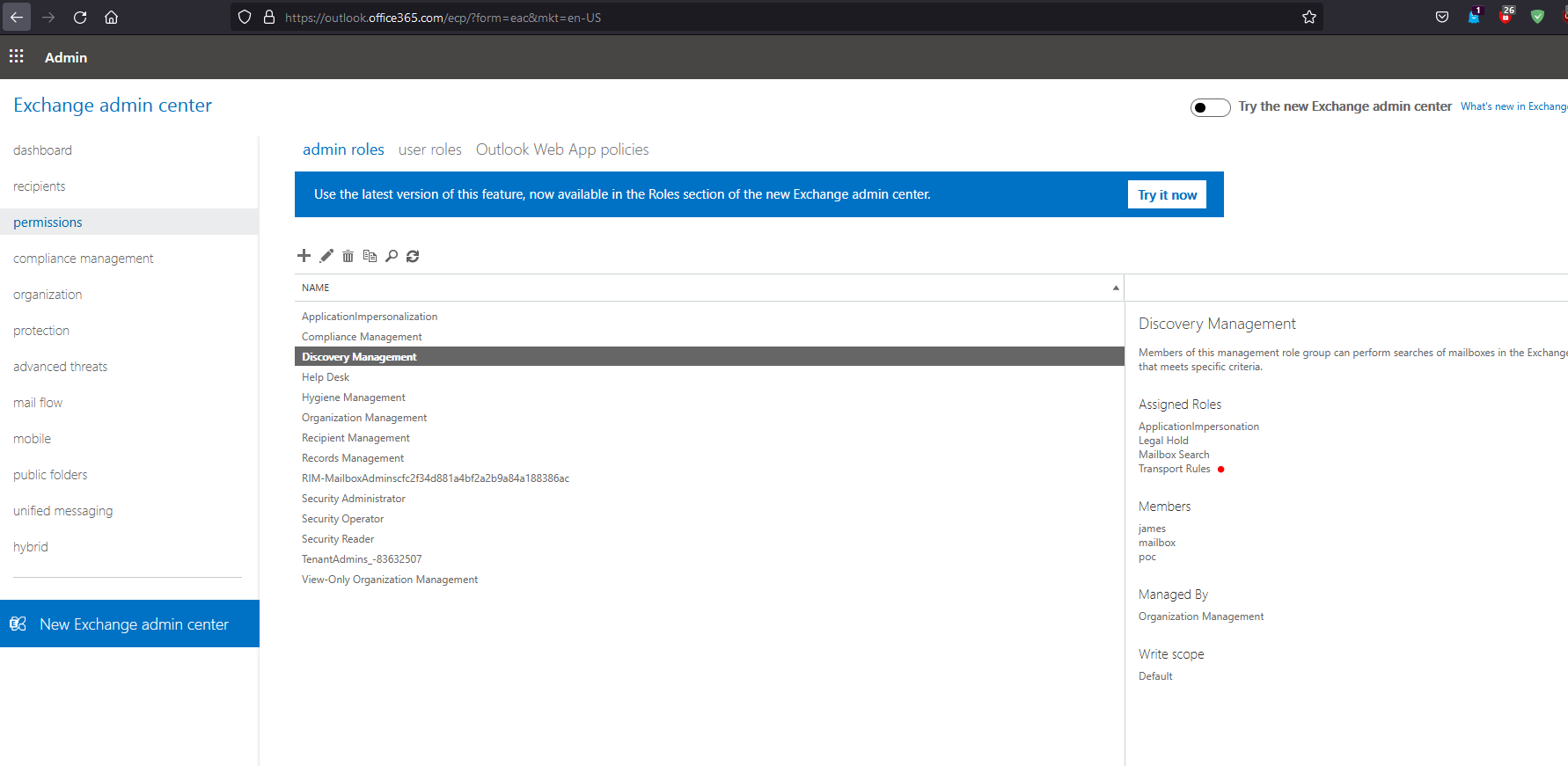The image size is (1568, 766).
Task: Open the Outlook Web App policies tab
Action: point(562,150)
